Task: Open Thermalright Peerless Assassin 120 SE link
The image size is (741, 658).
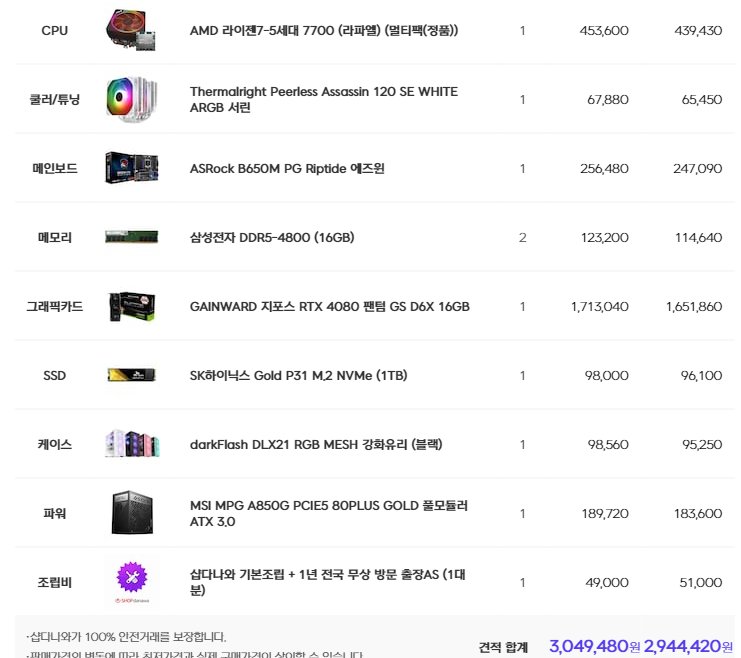Action: (324, 99)
